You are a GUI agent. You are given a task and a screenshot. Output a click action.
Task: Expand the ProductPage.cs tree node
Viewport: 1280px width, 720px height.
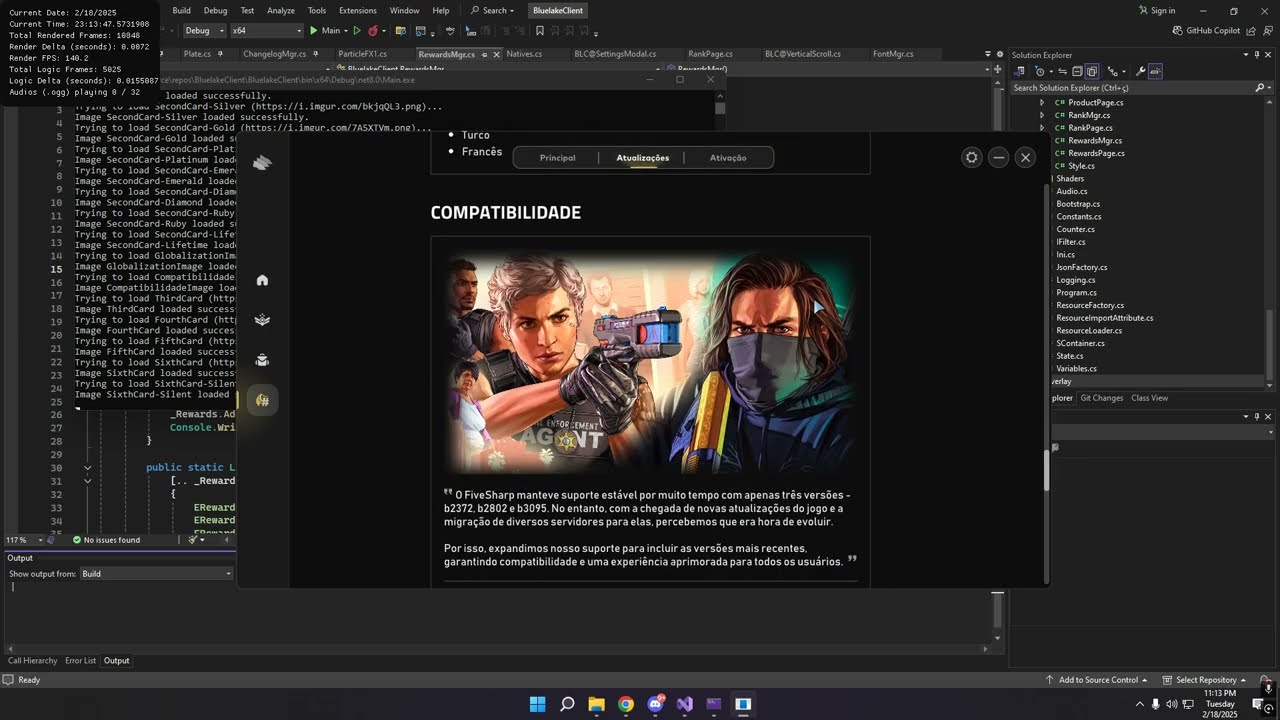point(1042,103)
